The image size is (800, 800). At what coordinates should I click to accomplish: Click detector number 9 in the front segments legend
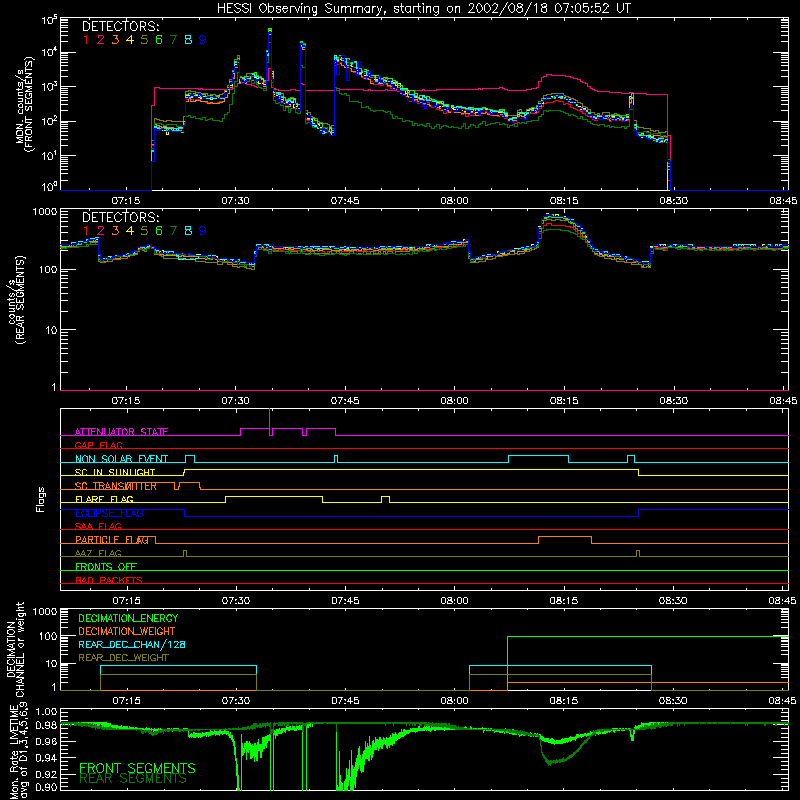pyautogui.click(x=203, y=39)
